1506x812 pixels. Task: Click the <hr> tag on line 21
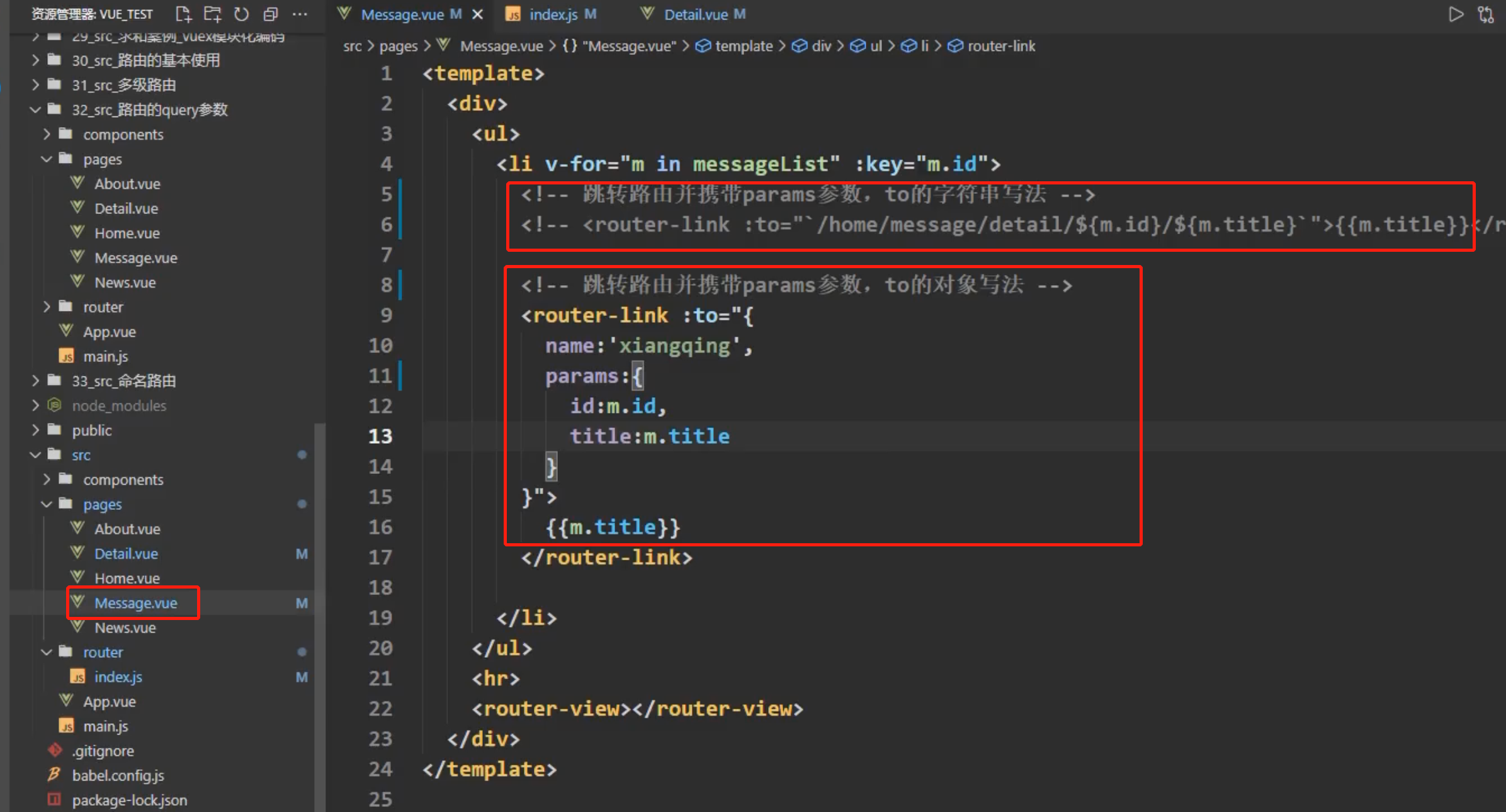tap(496, 679)
